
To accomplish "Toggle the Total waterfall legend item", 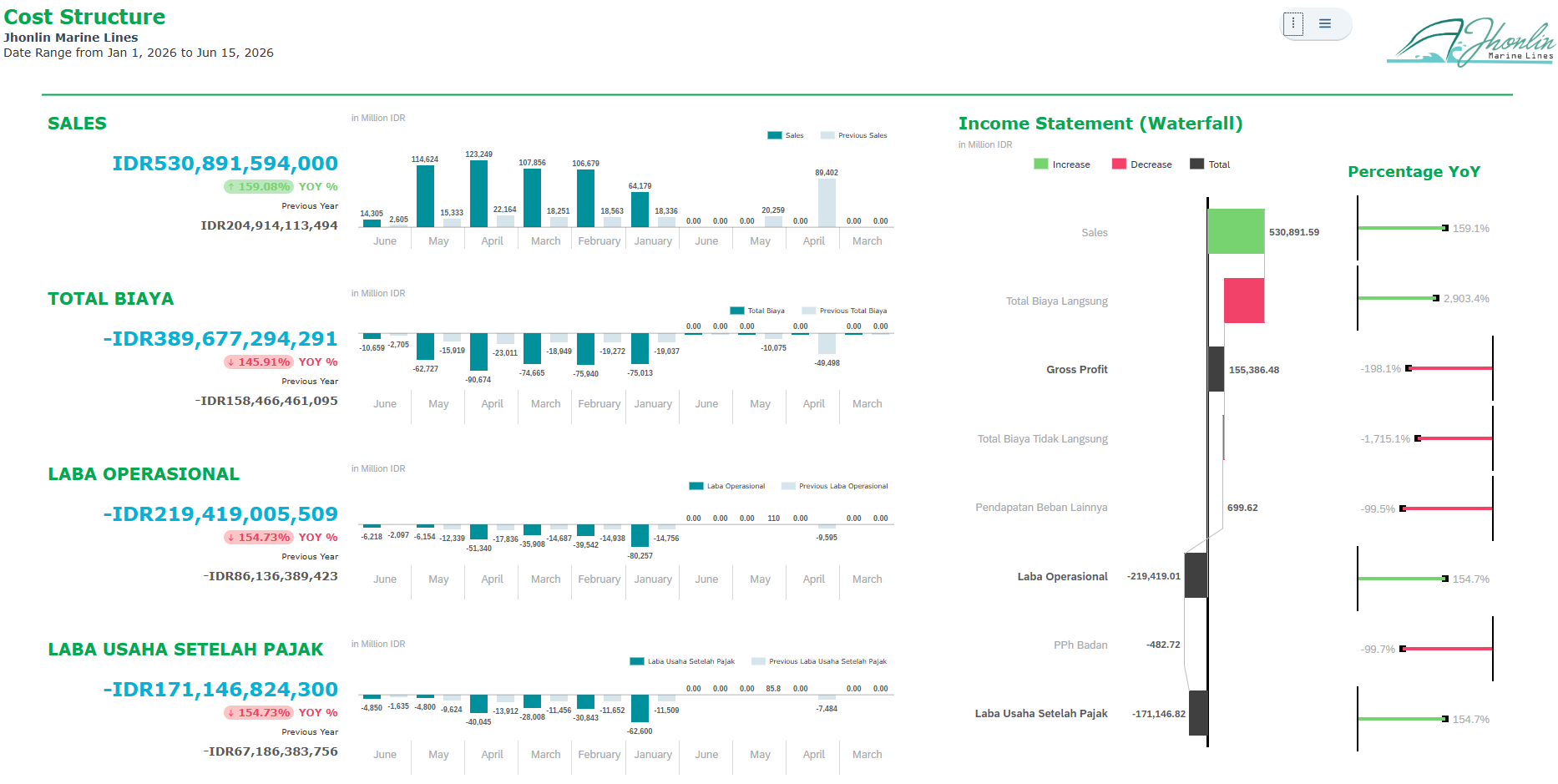I will pyautogui.click(x=1210, y=164).
